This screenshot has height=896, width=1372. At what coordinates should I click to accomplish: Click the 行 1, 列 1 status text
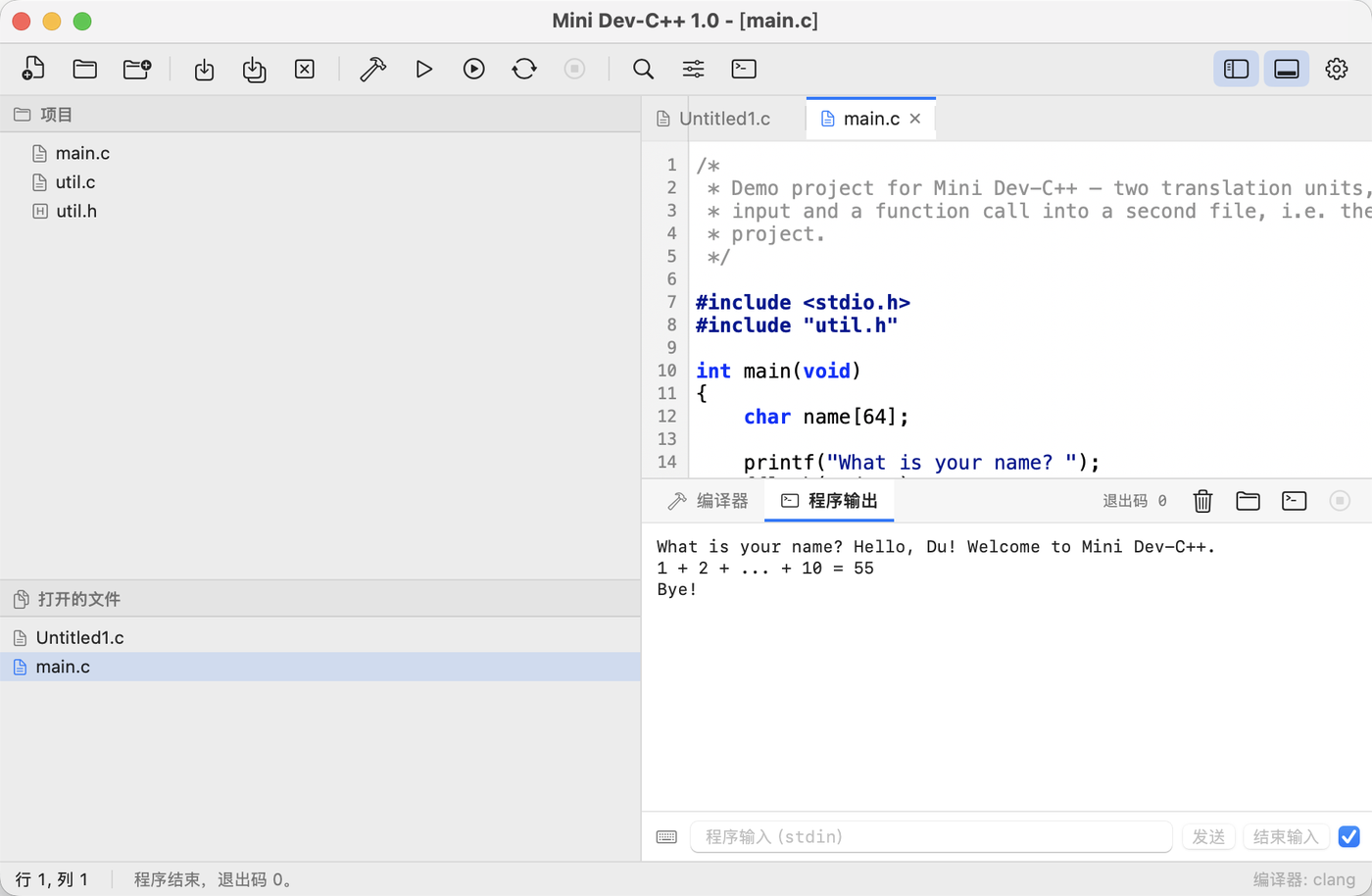pos(52,879)
